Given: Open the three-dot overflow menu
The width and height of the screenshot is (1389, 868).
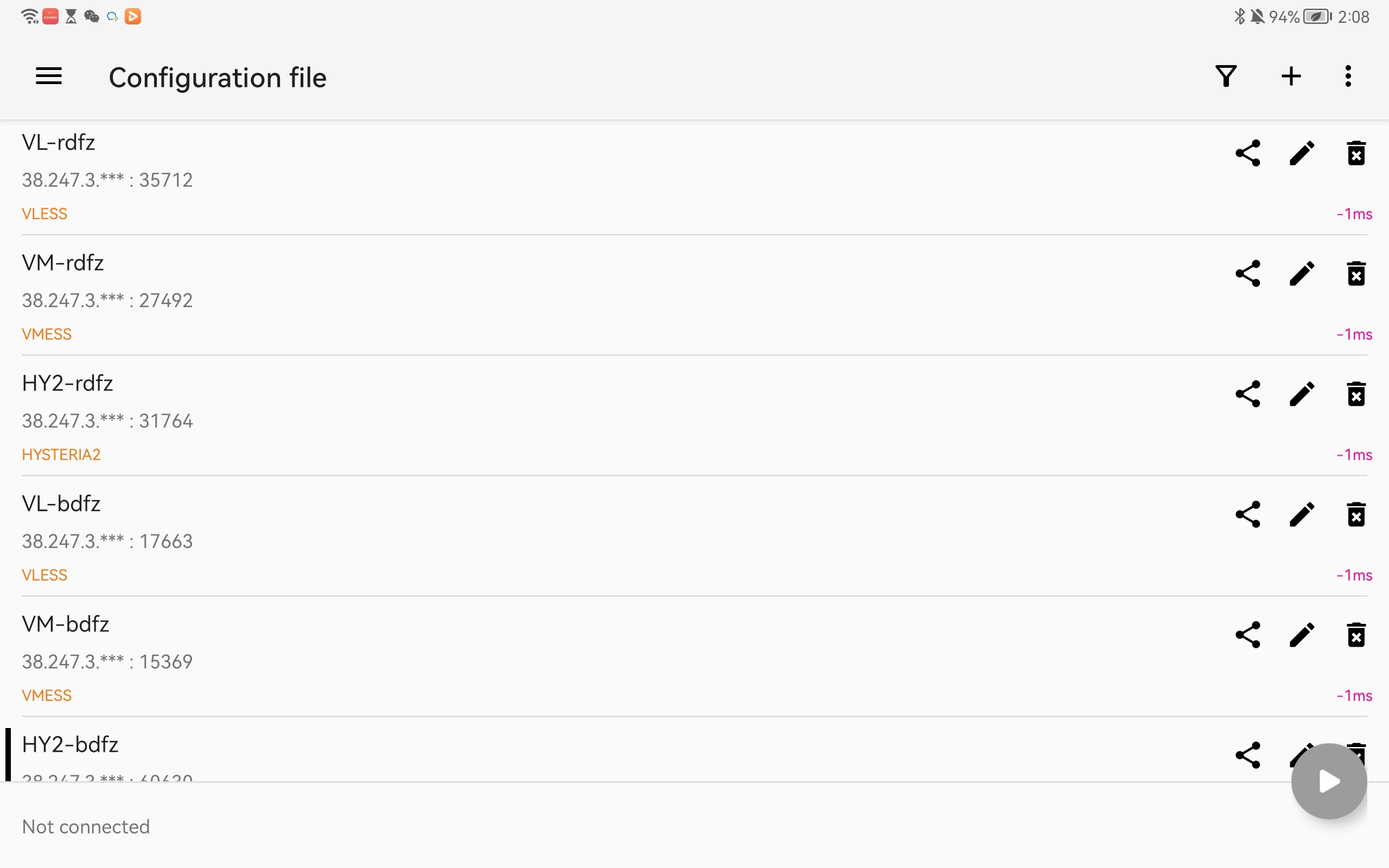Looking at the screenshot, I should pyautogui.click(x=1348, y=76).
